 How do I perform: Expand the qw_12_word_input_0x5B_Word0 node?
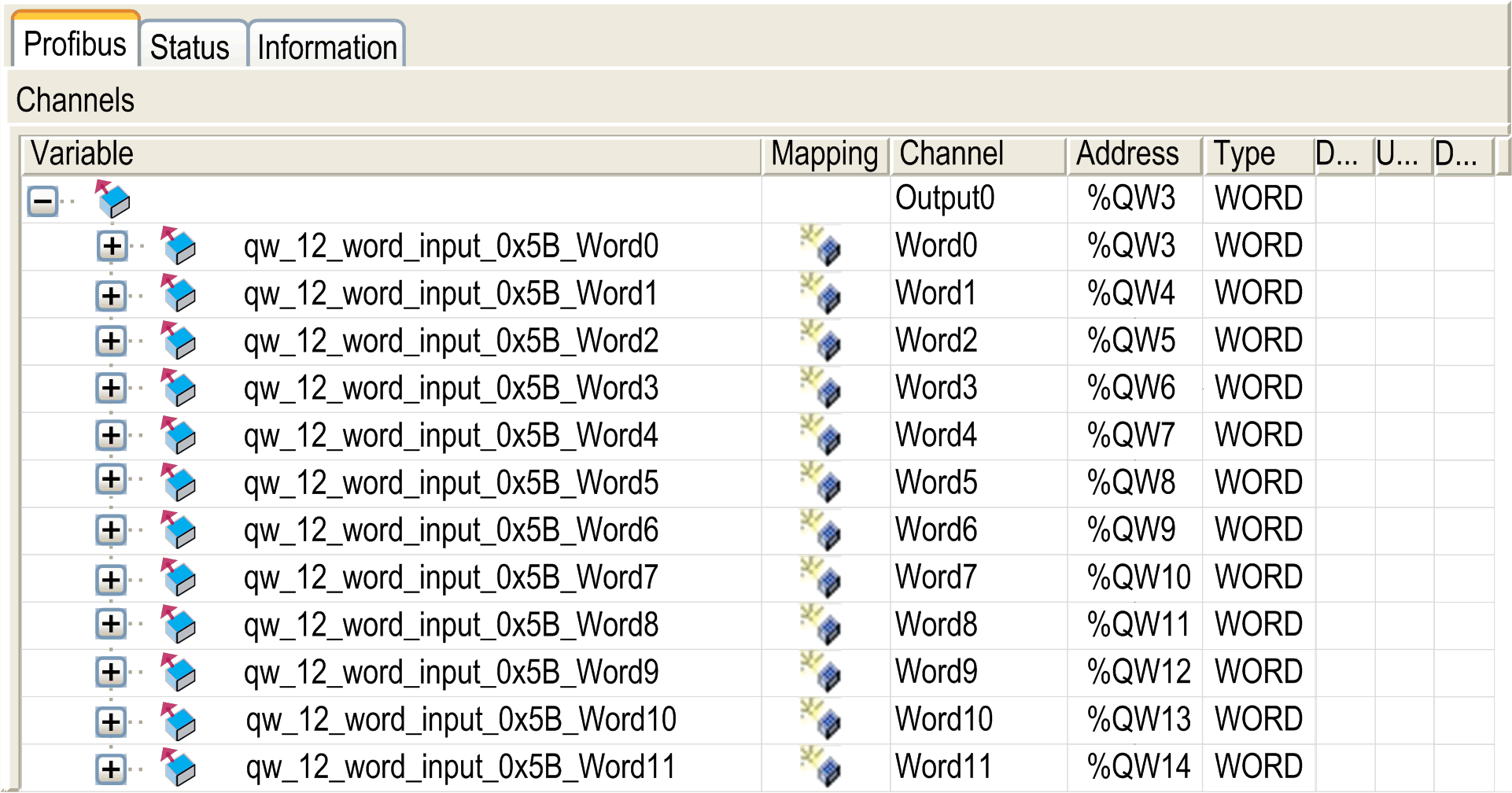(x=112, y=247)
